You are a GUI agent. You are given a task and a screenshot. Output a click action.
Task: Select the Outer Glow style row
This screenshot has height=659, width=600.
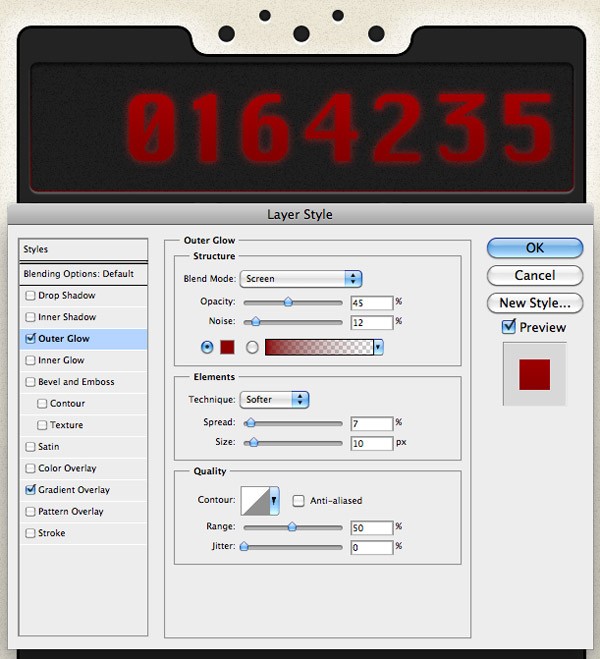click(x=83, y=339)
